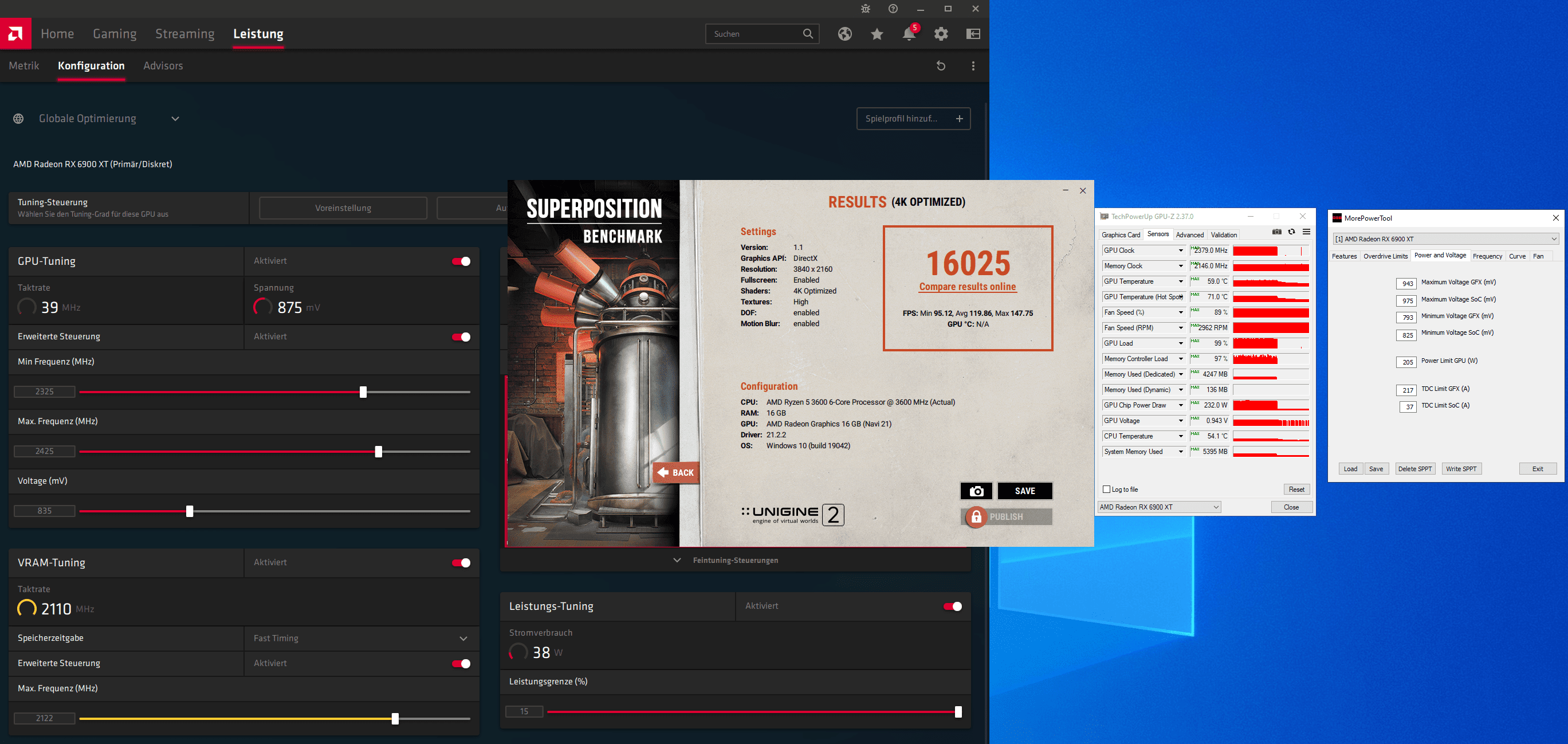
Task: Disable the VRAM-Tuning toggle
Action: tap(461, 562)
